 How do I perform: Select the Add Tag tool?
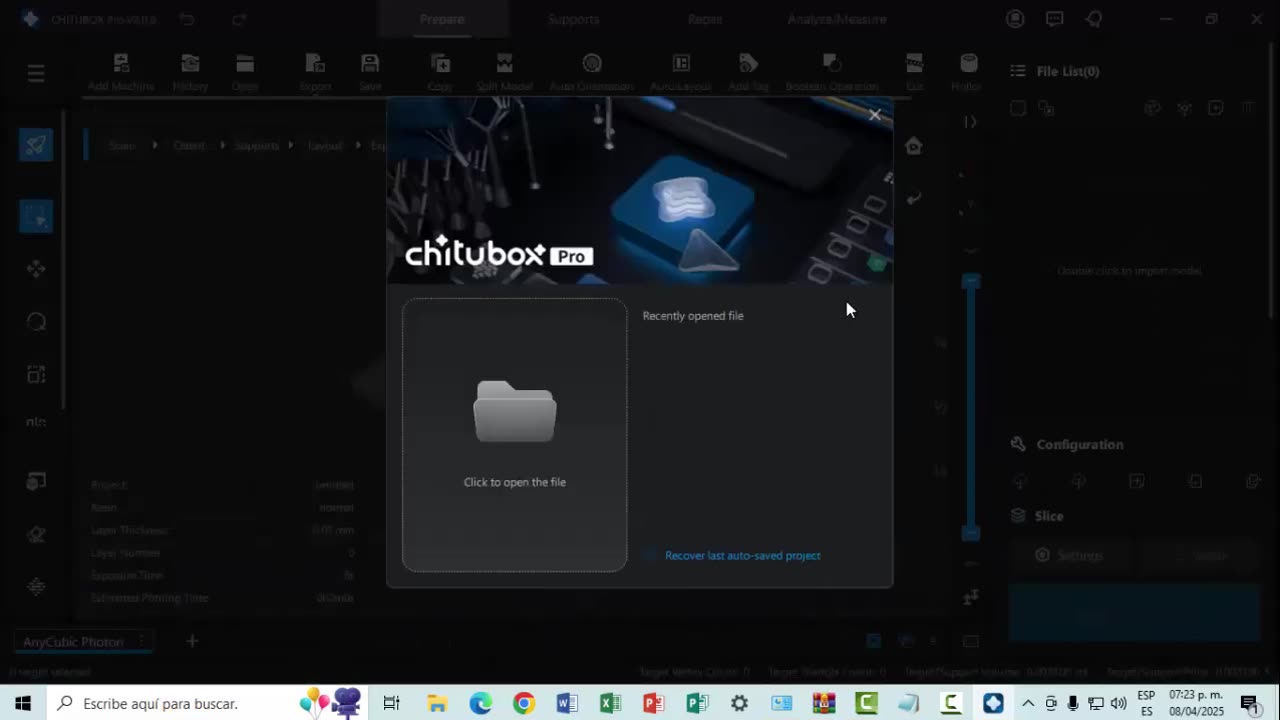coord(748,72)
